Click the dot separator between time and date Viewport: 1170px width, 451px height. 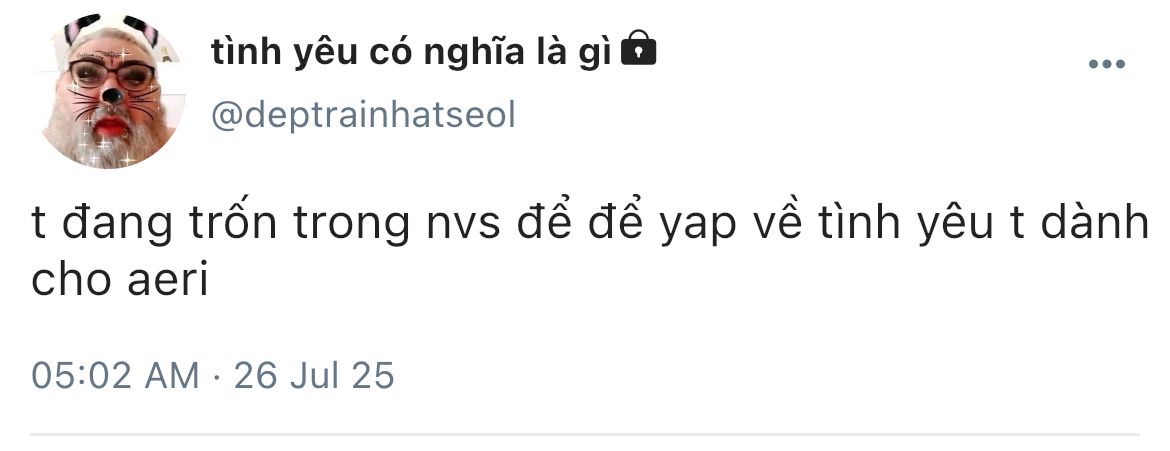tap(217, 376)
